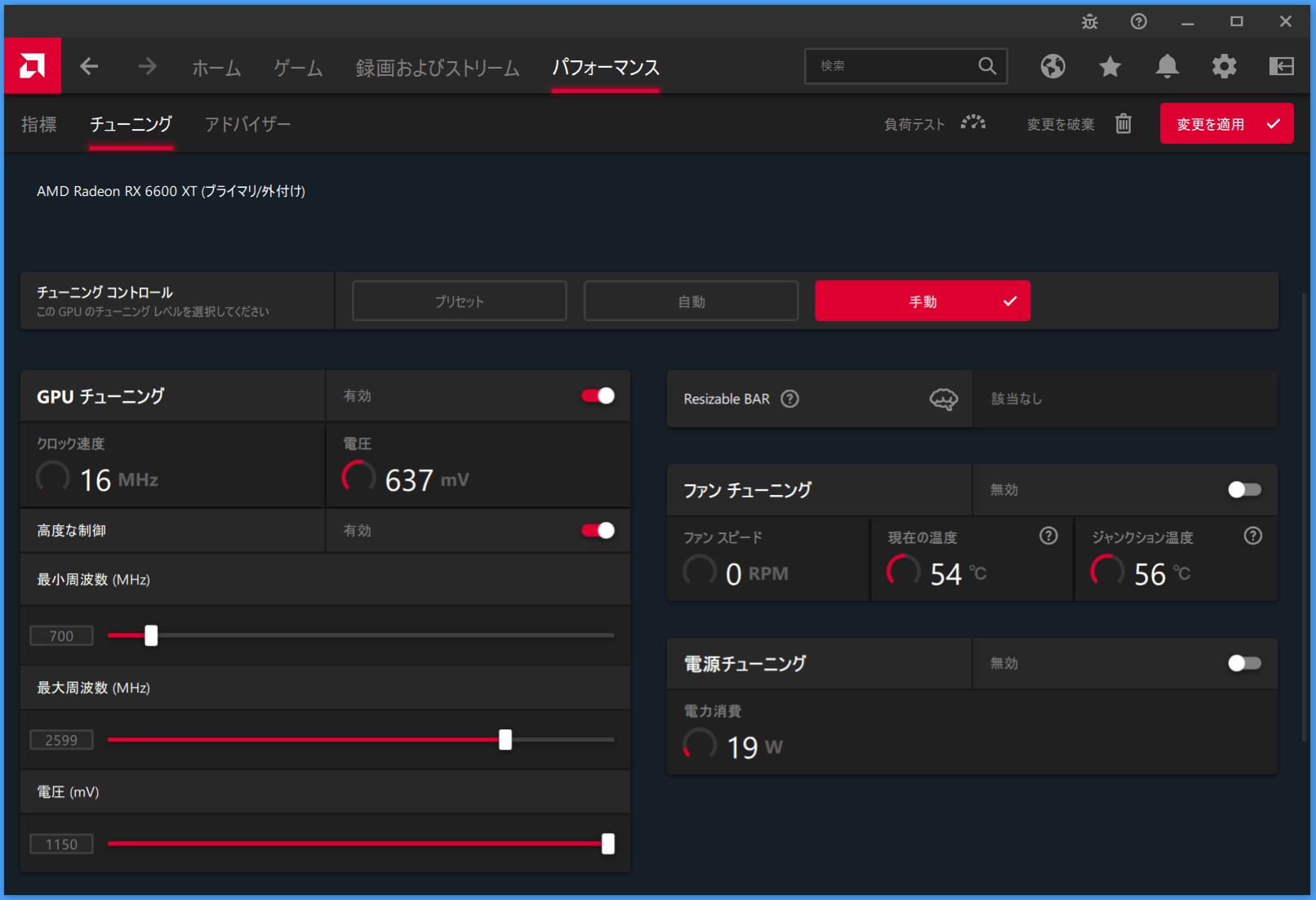Viewport: 1316px width, 900px height.
Task: Click voltage 1150 input field
Action: pyautogui.click(x=61, y=844)
